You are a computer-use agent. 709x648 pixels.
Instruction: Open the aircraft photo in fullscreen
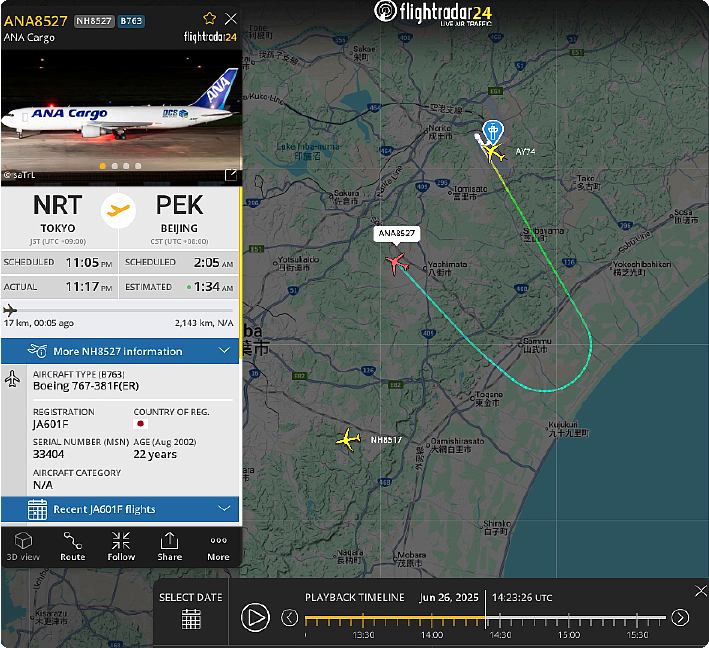231,175
